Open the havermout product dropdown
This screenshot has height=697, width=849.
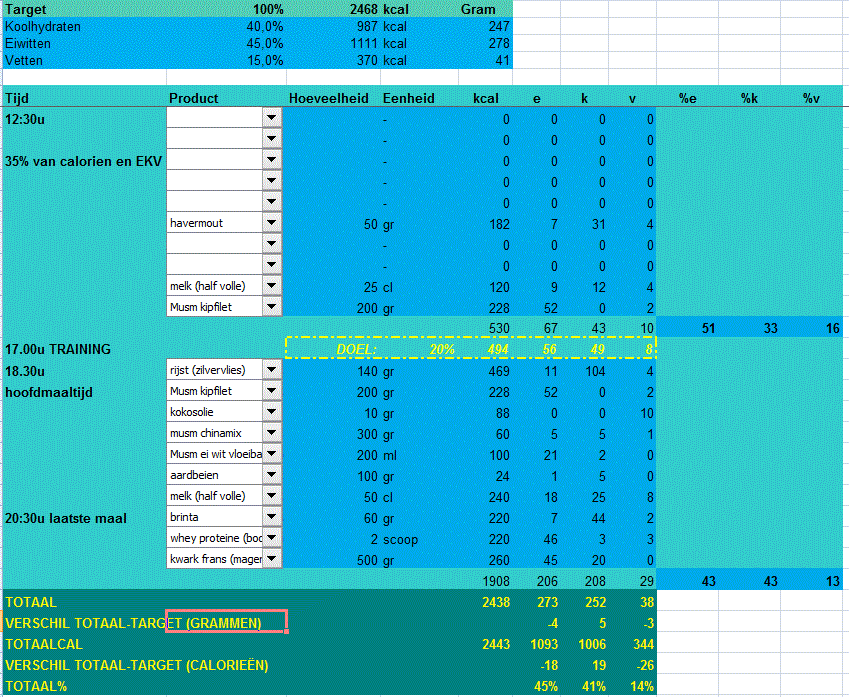(x=273, y=221)
